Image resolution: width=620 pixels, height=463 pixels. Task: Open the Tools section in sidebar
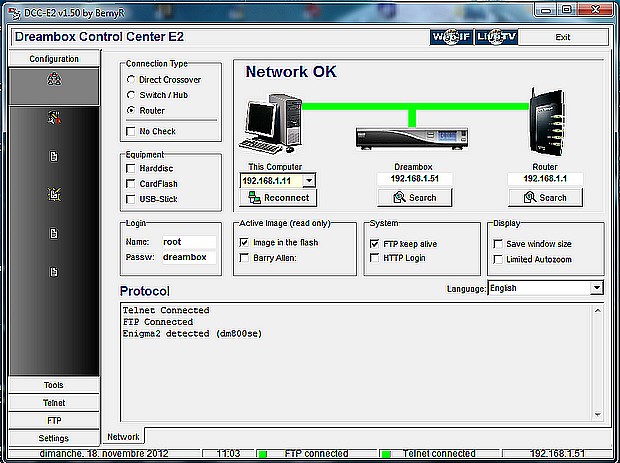tap(54, 385)
